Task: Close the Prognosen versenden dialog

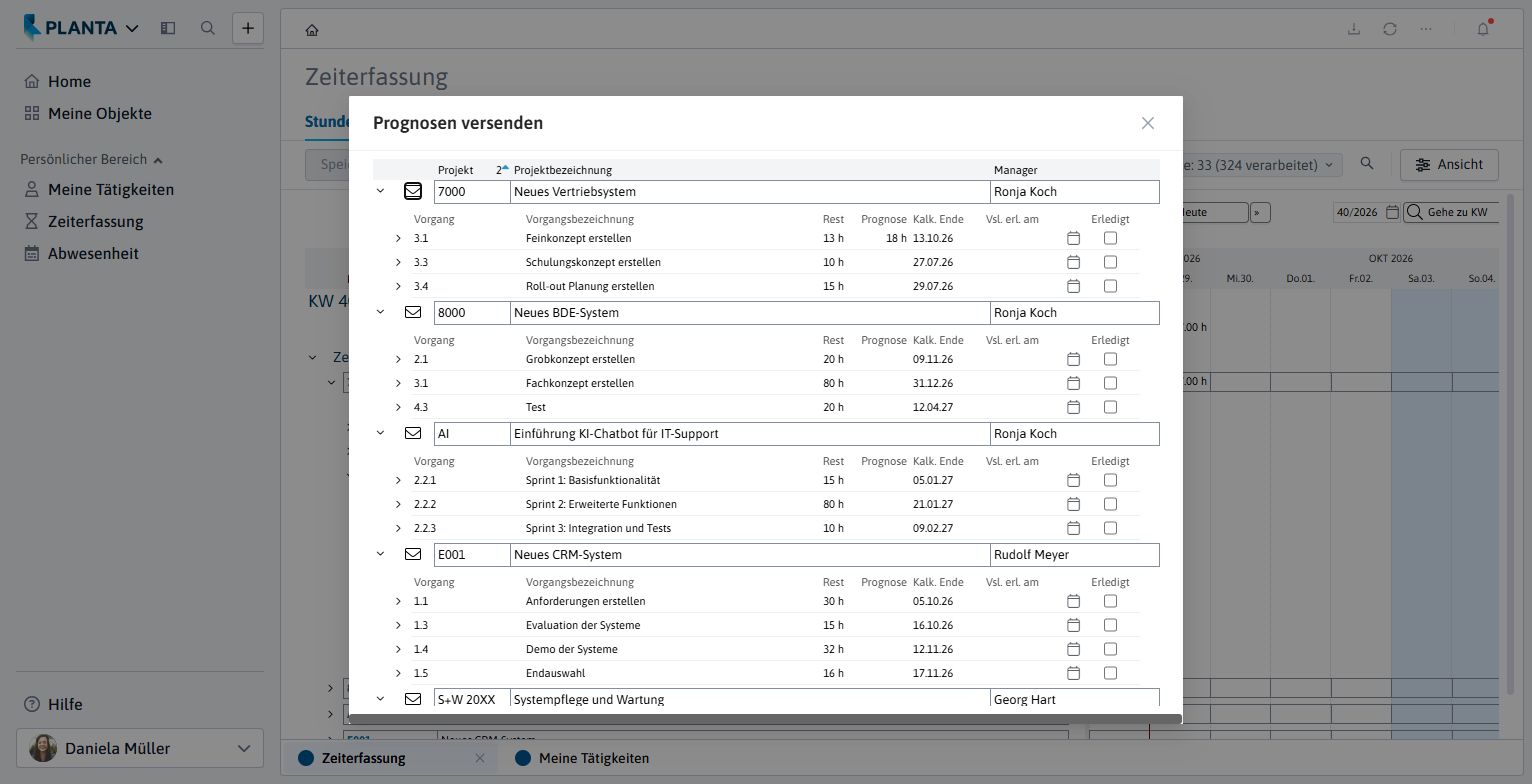Action: (x=1148, y=123)
